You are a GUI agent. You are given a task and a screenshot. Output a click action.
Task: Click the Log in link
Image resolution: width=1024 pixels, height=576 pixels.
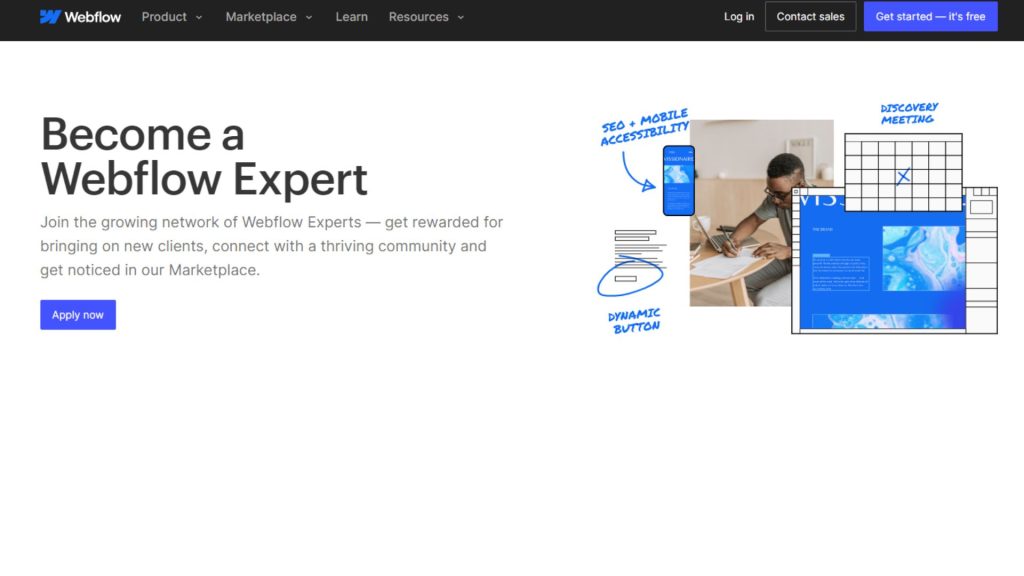739,17
